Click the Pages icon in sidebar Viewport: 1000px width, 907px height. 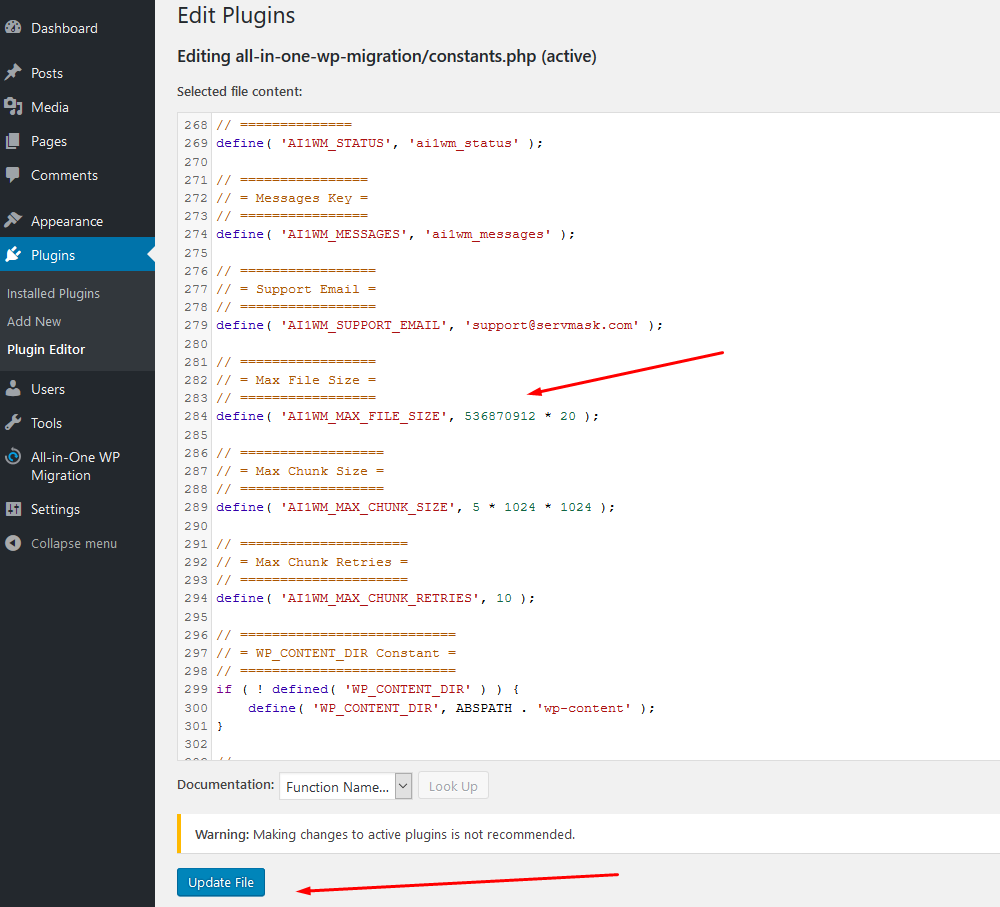pyautogui.click(x=13, y=141)
